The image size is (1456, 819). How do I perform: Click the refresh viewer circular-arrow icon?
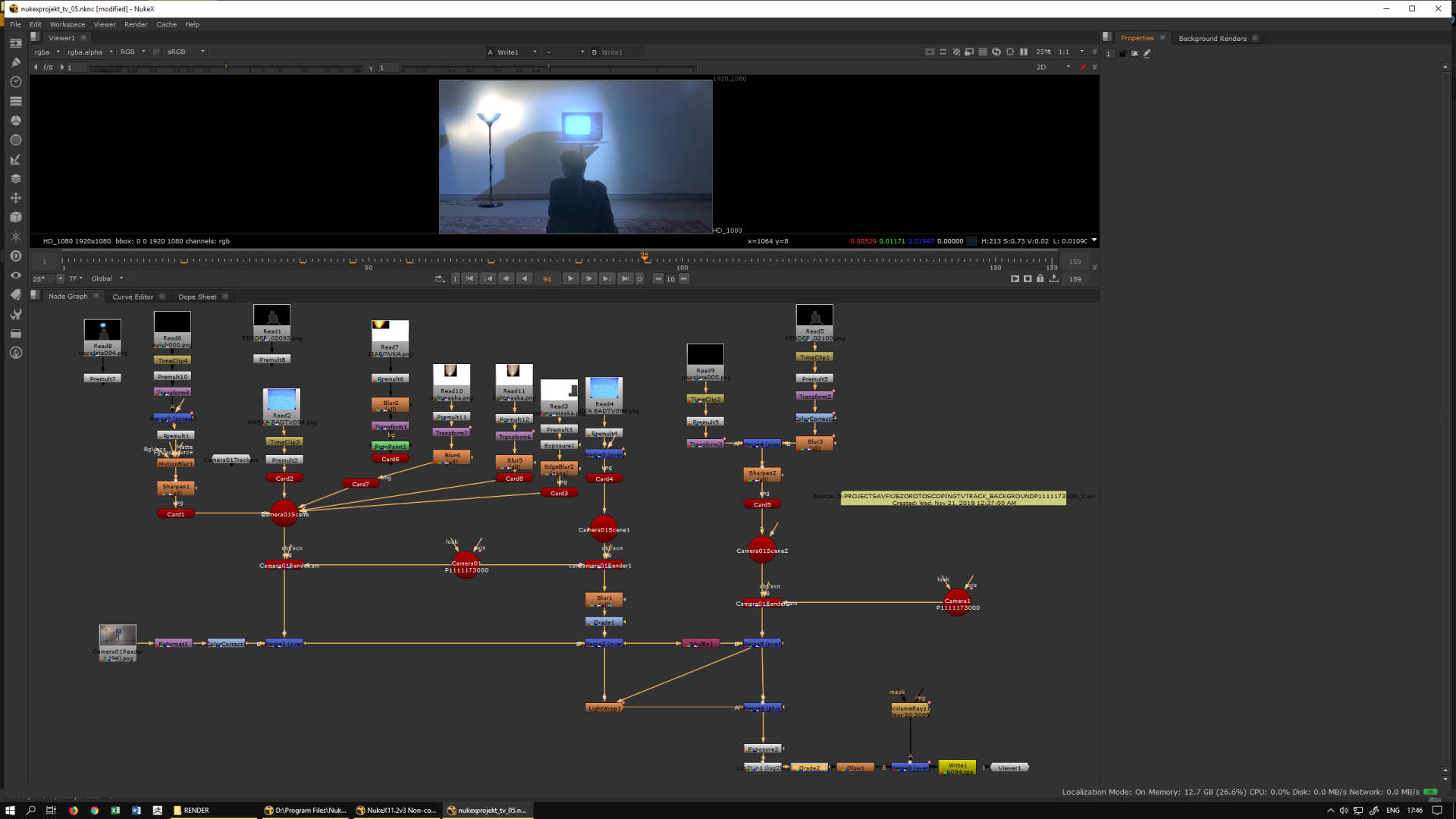click(996, 52)
